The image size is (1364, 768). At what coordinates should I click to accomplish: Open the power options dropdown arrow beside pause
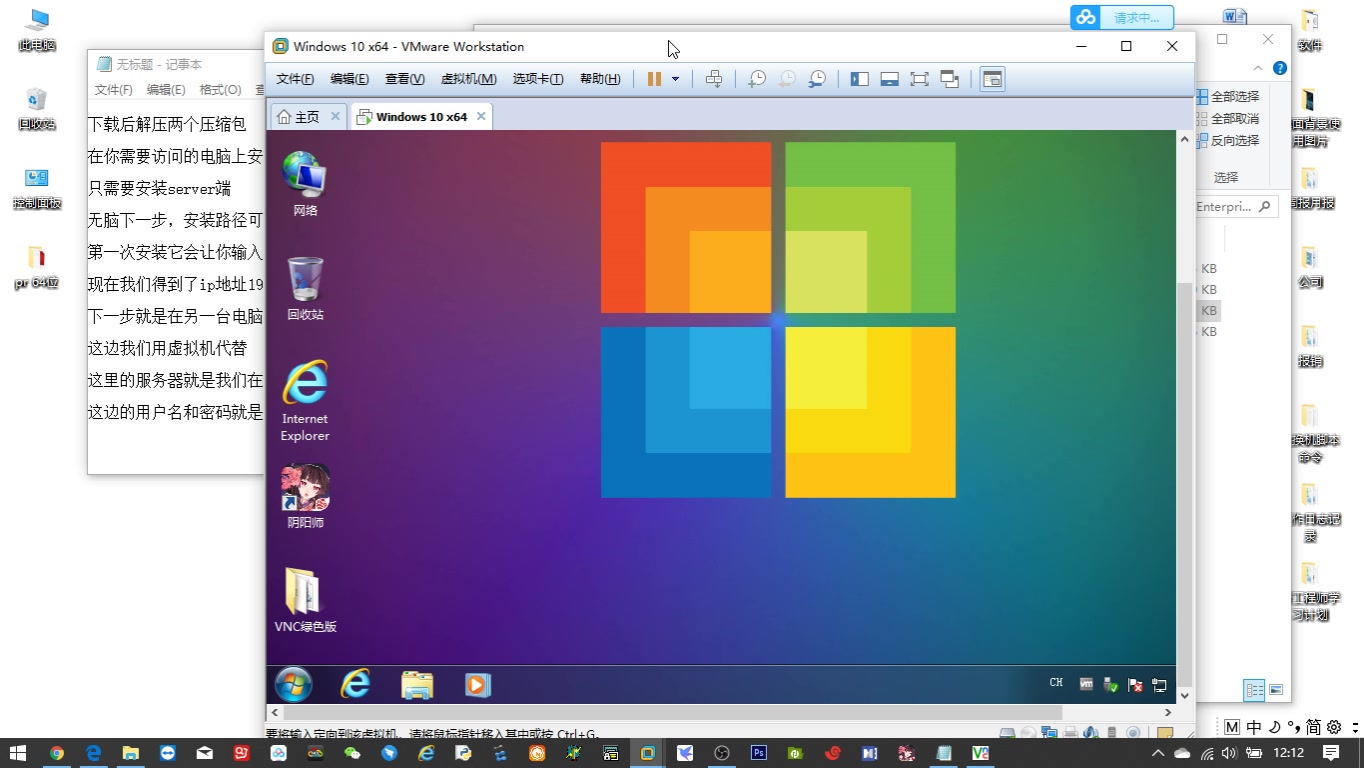tap(676, 79)
